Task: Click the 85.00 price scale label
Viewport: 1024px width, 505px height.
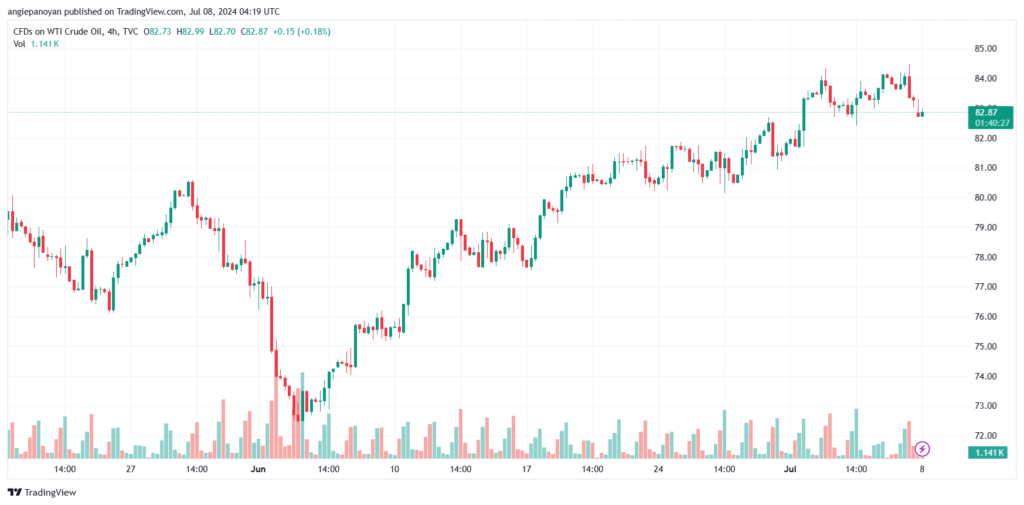Action: [986, 49]
